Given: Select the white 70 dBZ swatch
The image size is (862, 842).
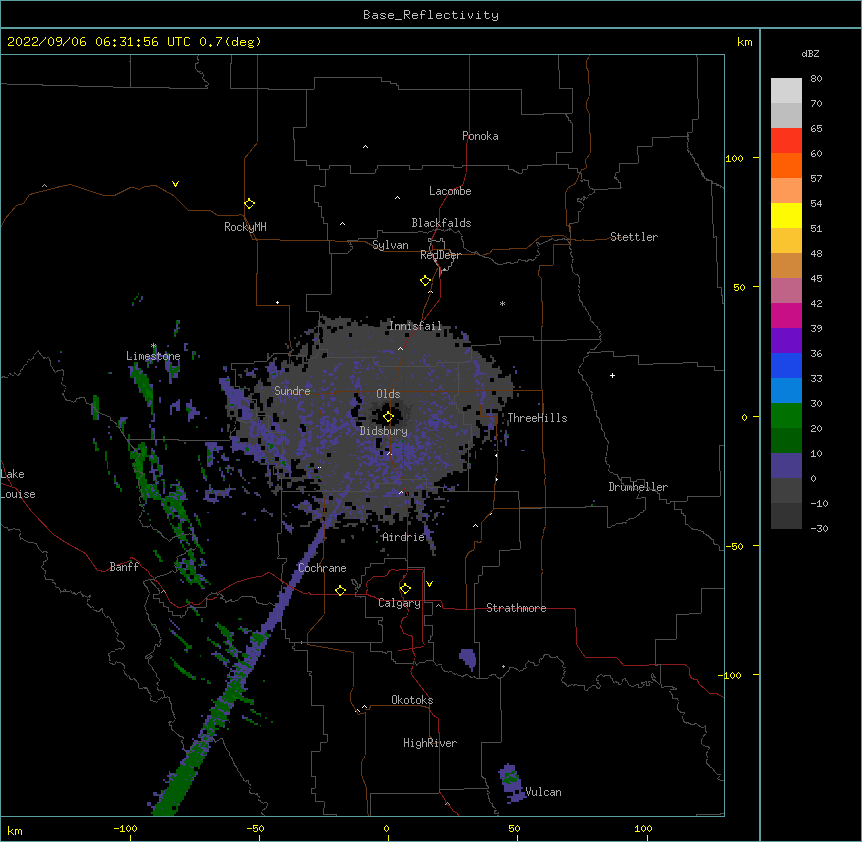Looking at the screenshot, I should point(786,91).
